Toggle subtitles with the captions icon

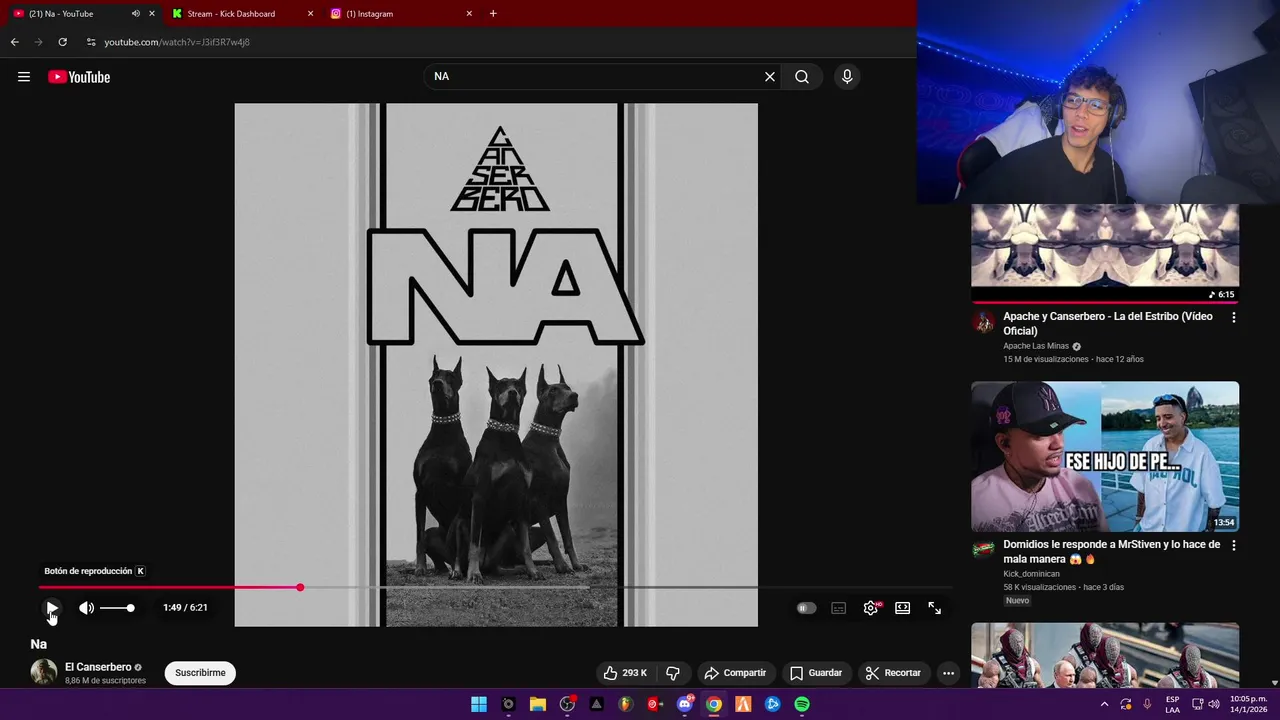point(839,608)
